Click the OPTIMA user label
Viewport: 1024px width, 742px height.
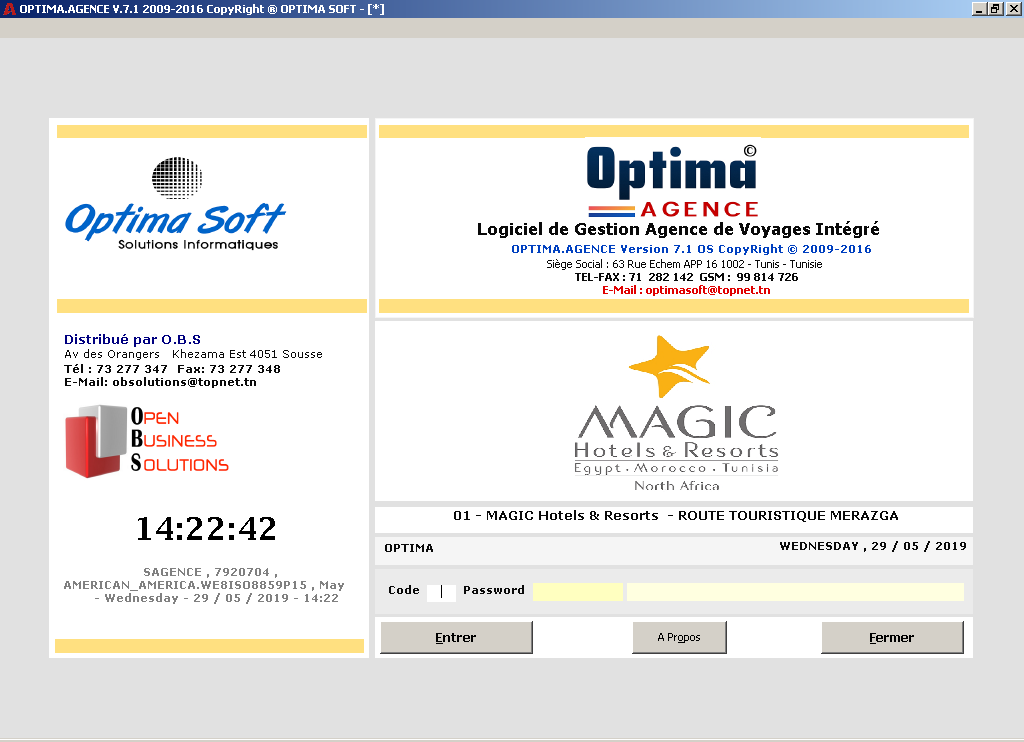[x=409, y=548]
